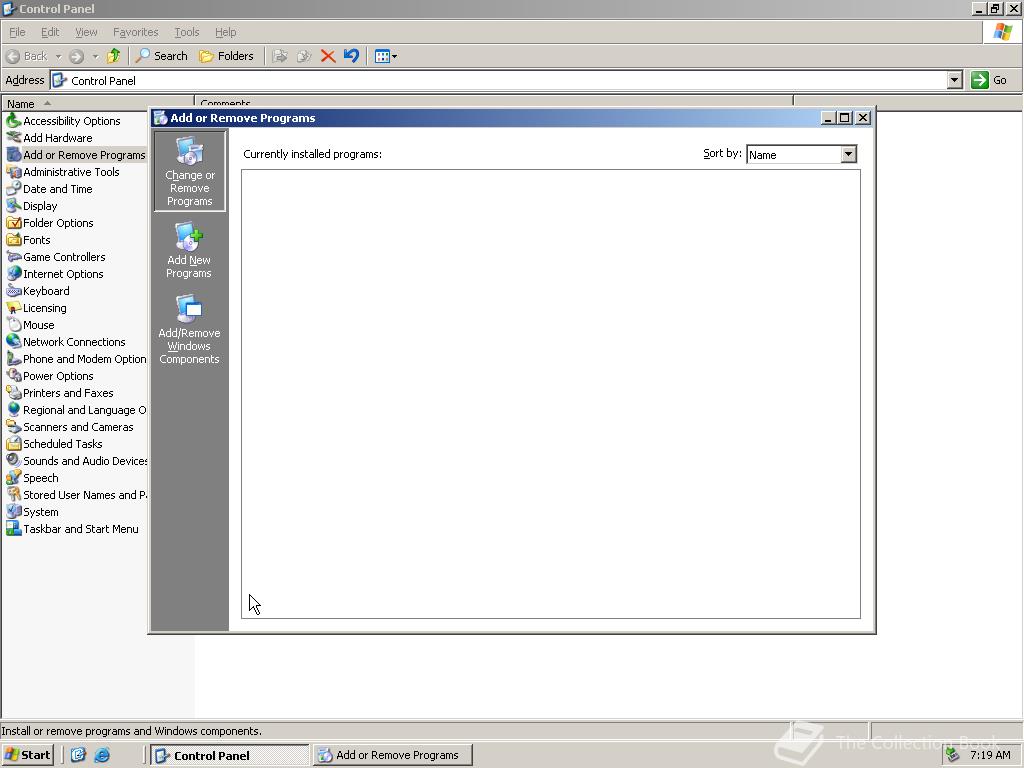
Task: Open System properties item
Action: [33, 511]
